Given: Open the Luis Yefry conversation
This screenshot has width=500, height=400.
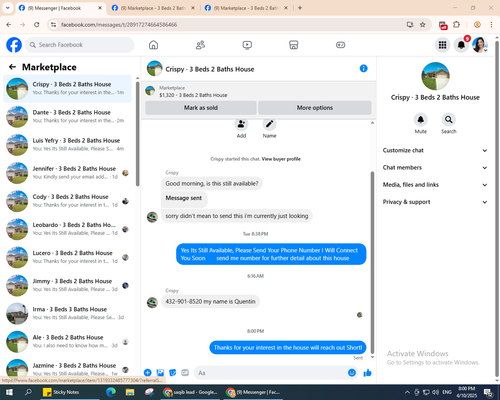Looking at the screenshot, I should coord(67,145).
